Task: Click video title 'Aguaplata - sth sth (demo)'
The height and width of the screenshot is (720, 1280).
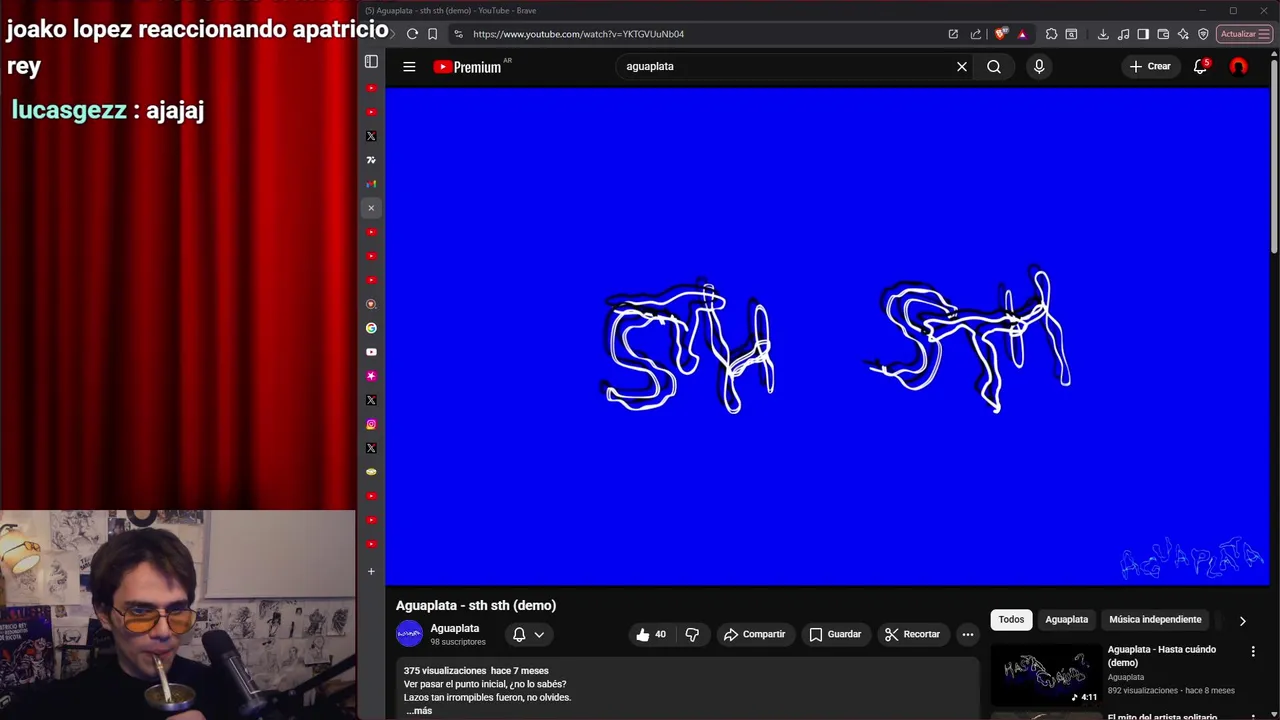Action: coord(476,605)
